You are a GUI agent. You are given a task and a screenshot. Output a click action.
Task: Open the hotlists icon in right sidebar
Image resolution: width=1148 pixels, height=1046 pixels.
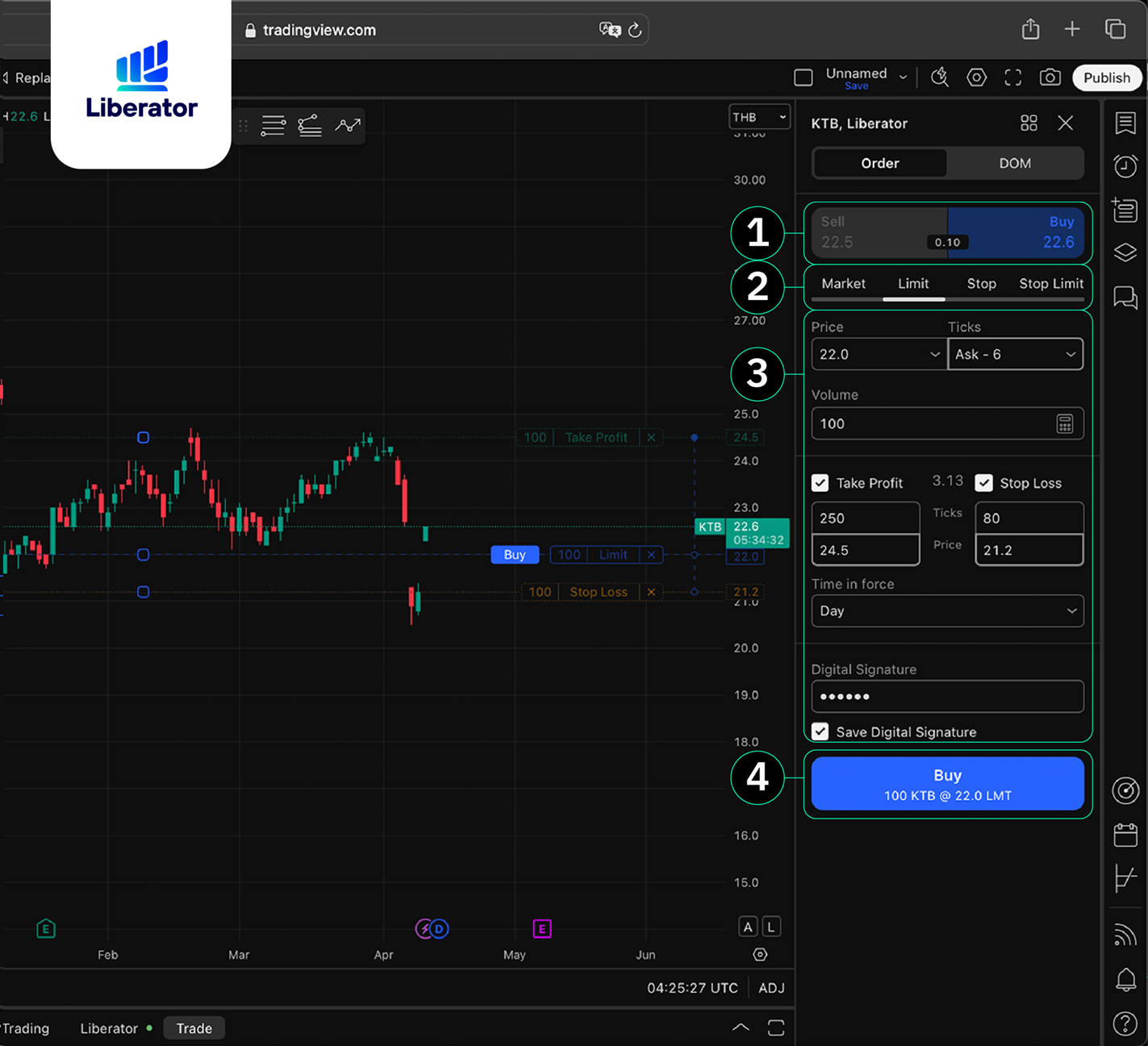click(1125, 210)
